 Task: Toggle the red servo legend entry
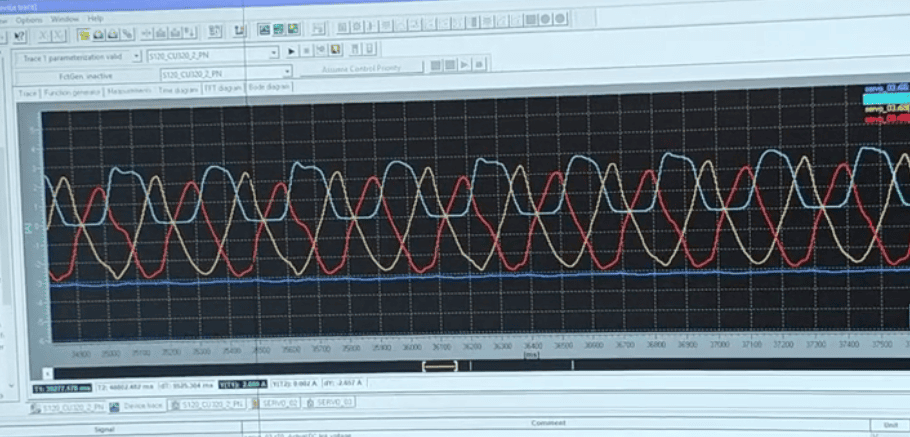884,119
